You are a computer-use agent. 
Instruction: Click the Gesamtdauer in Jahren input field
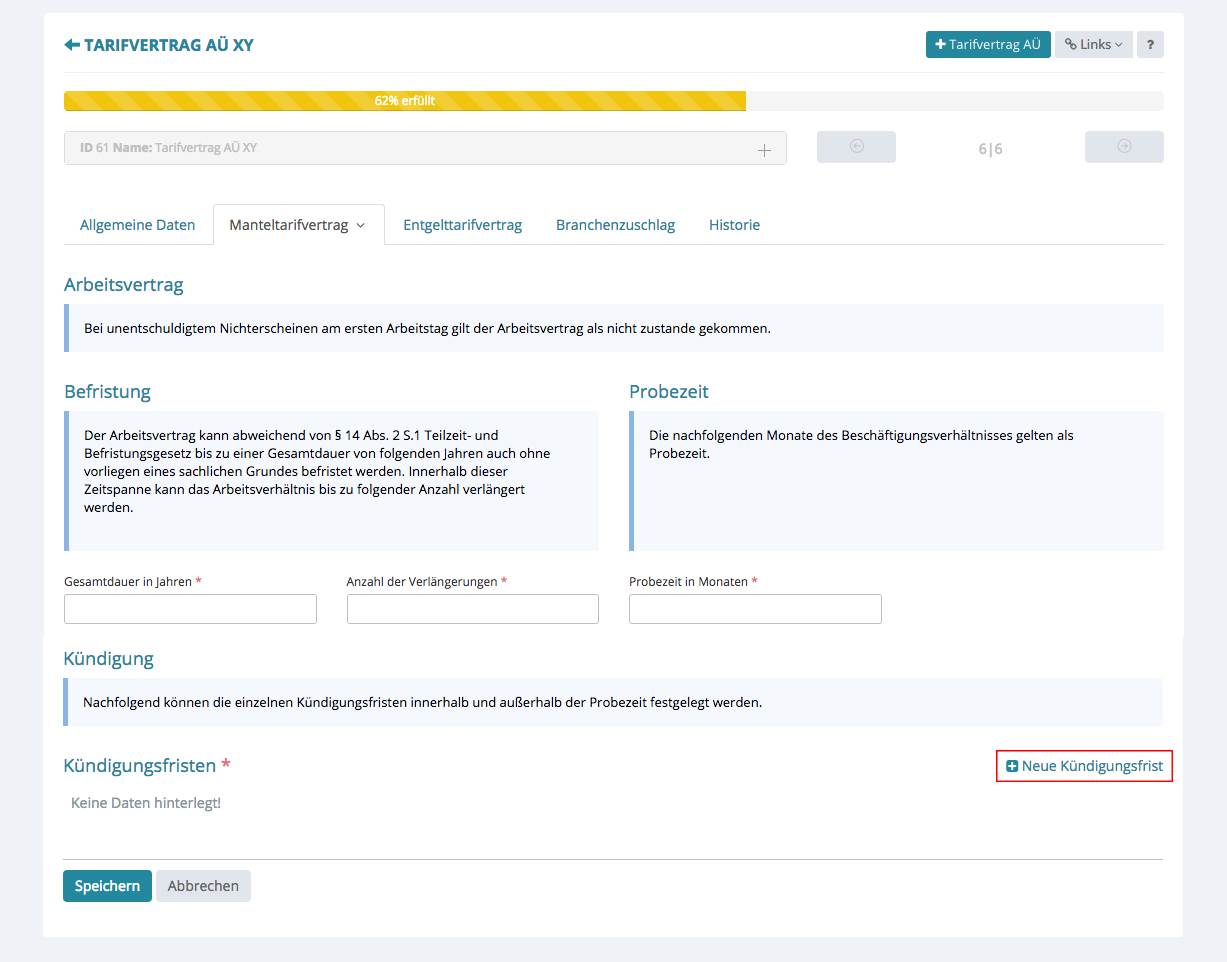coord(190,609)
